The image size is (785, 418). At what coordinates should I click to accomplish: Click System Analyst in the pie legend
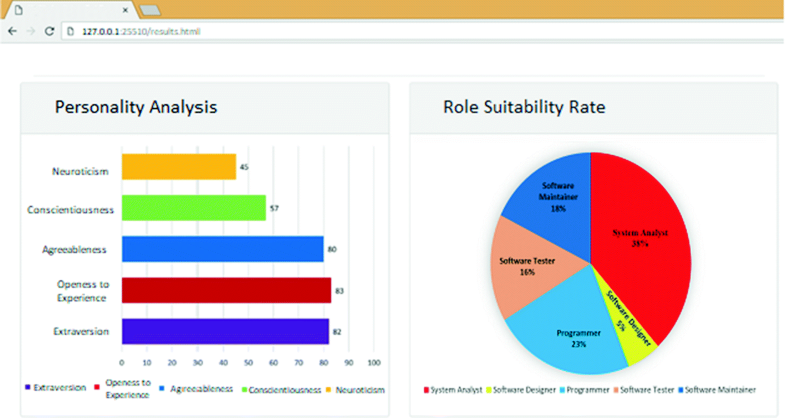click(453, 389)
